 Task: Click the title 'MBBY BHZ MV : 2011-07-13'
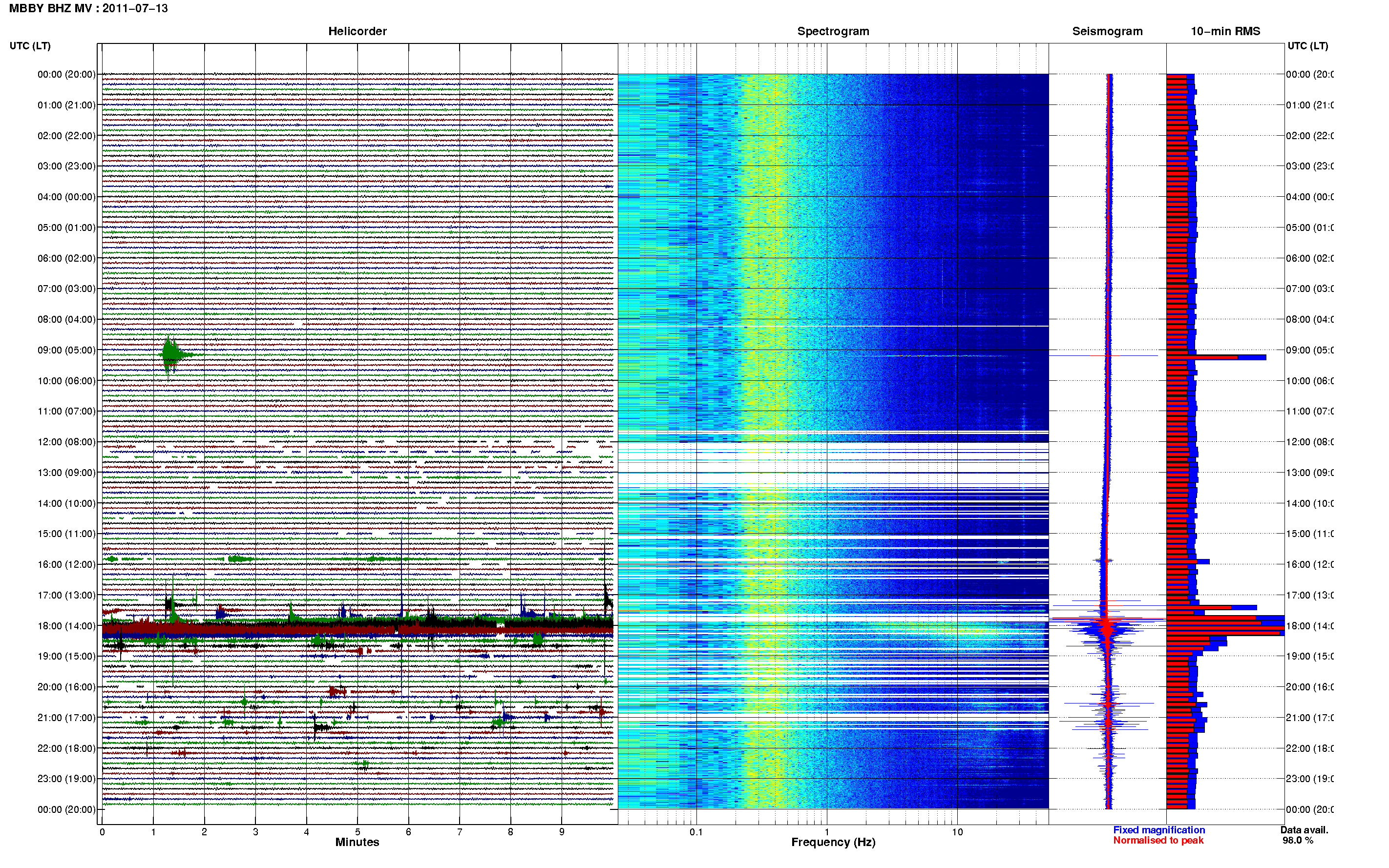(x=88, y=9)
